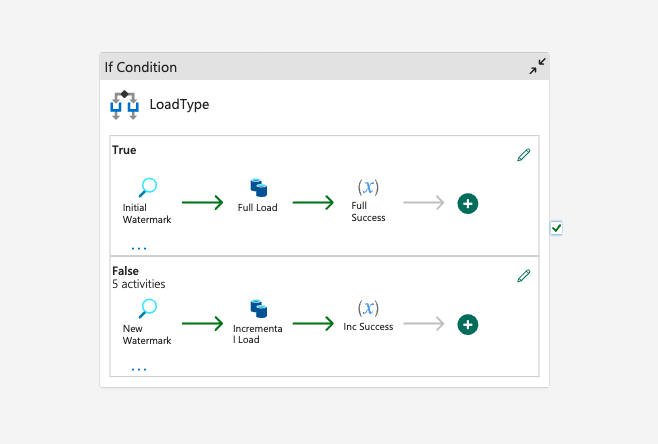Click arrow from Incremental Load to Inc Success
The width and height of the screenshot is (658, 444).
point(313,324)
